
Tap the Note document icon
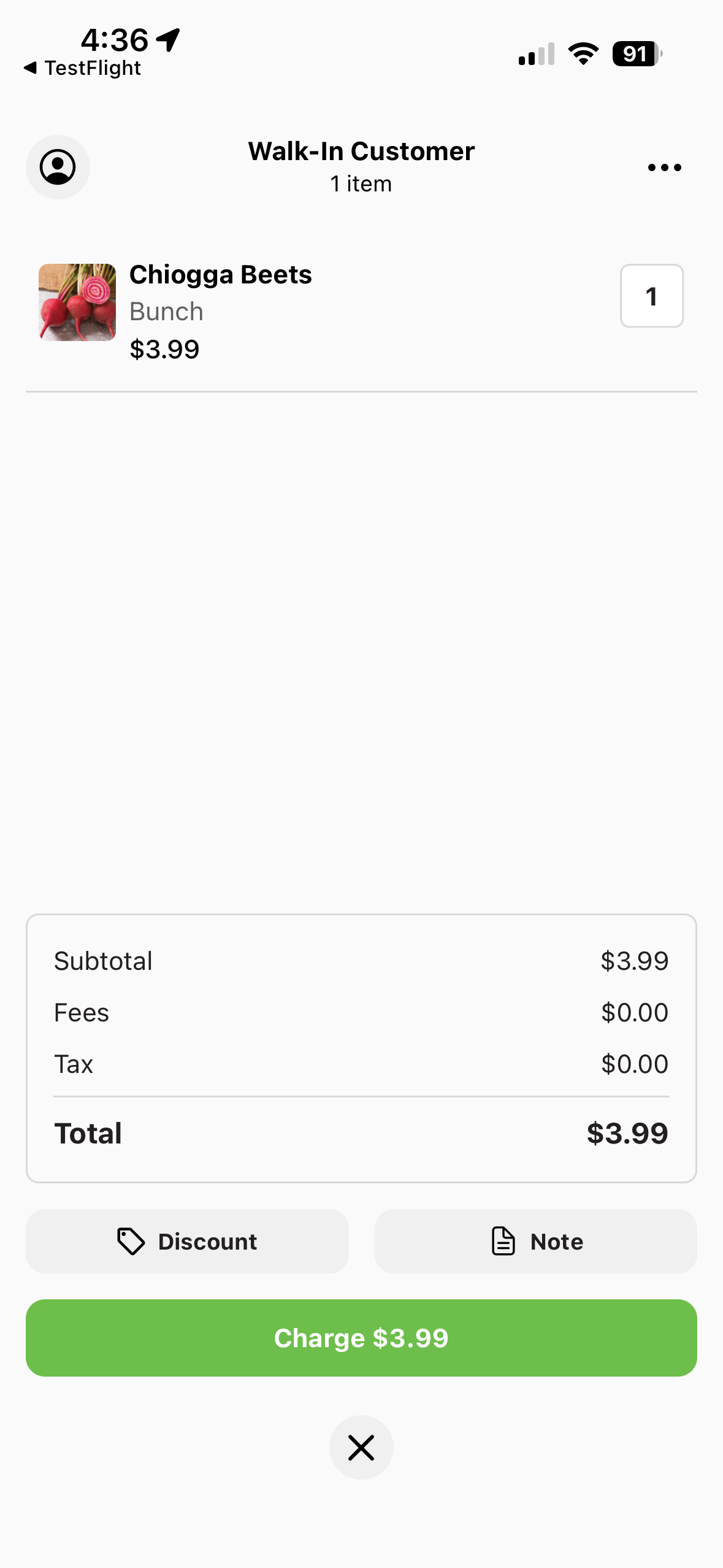[503, 1241]
